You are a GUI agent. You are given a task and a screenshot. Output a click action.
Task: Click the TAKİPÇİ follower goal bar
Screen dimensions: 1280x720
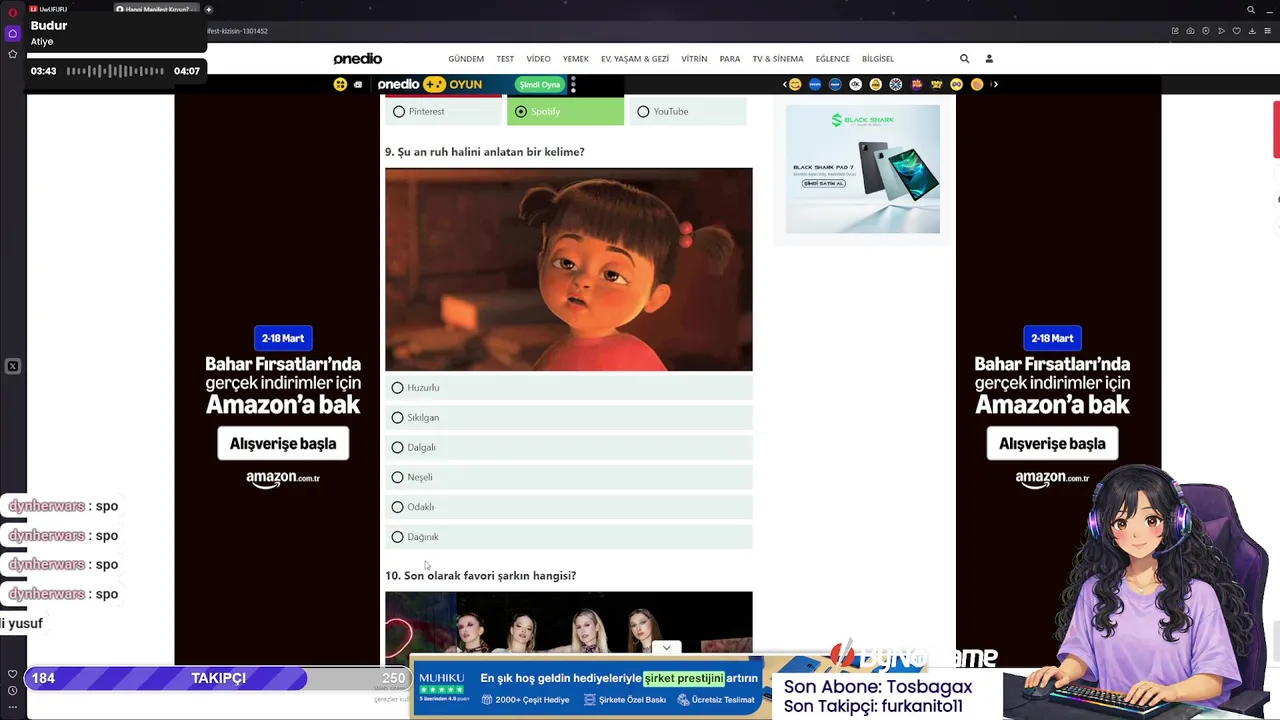pos(218,678)
